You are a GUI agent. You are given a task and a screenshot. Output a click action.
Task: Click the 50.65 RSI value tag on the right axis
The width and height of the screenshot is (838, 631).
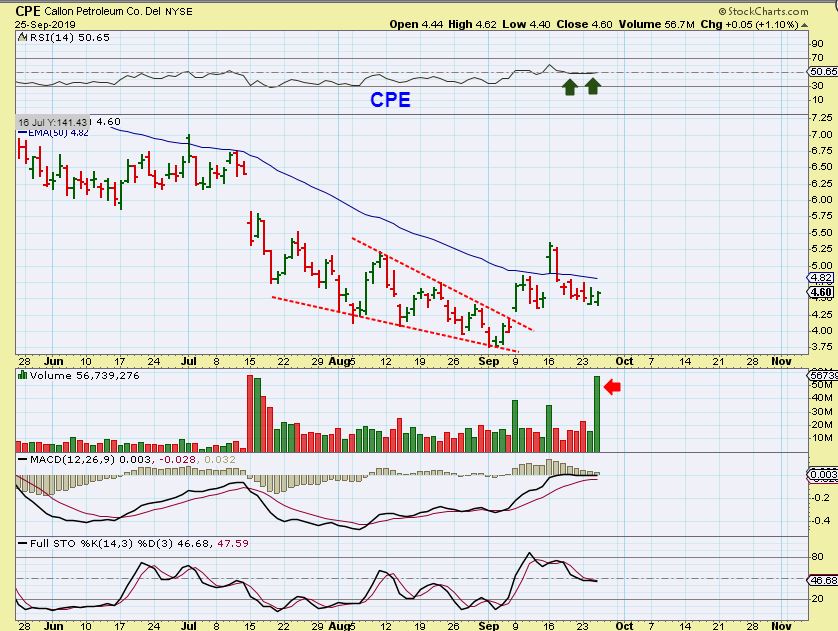(x=823, y=71)
